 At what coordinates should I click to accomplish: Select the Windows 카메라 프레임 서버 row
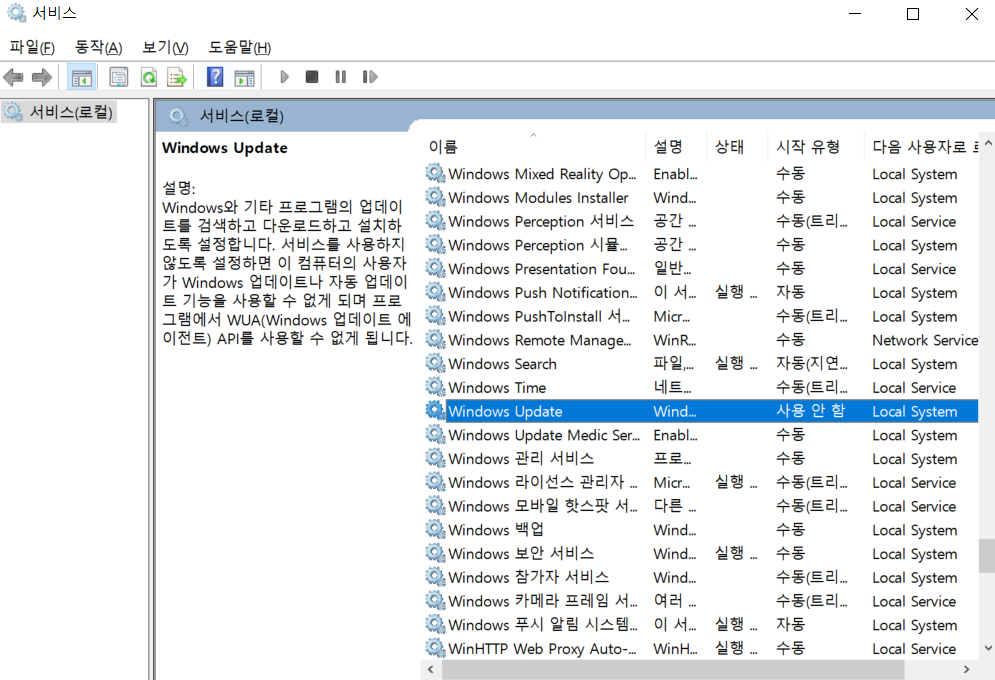pos(701,601)
